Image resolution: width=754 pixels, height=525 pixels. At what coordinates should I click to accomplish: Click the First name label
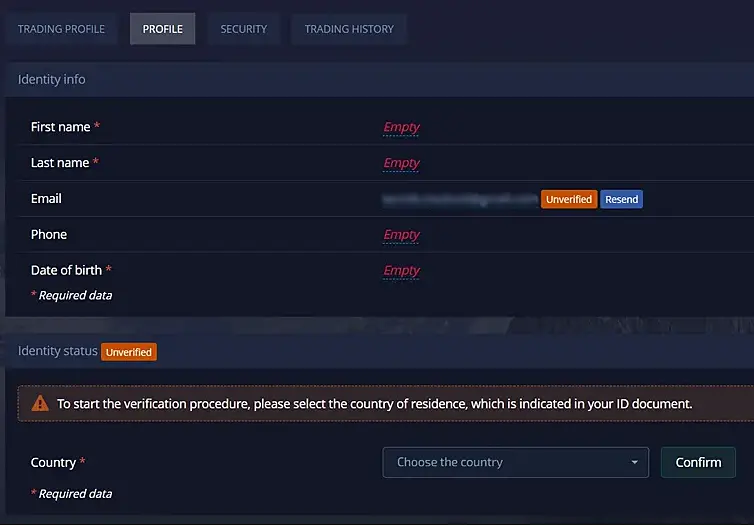click(x=61, y=127)
